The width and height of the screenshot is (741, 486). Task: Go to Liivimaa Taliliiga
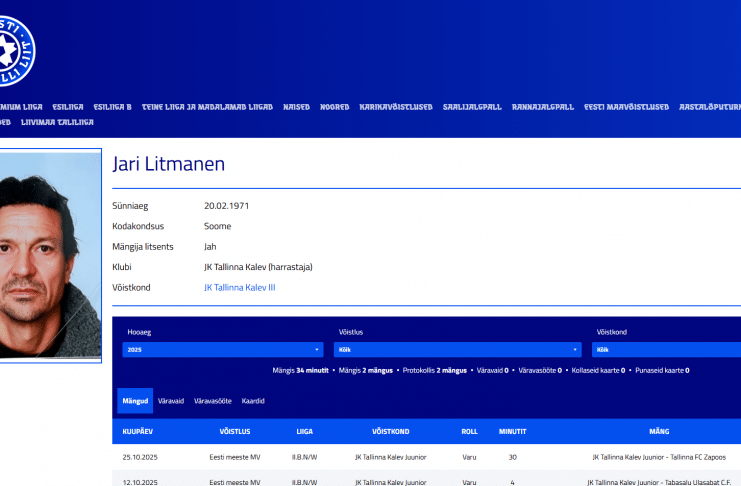[x=57, y=122]
